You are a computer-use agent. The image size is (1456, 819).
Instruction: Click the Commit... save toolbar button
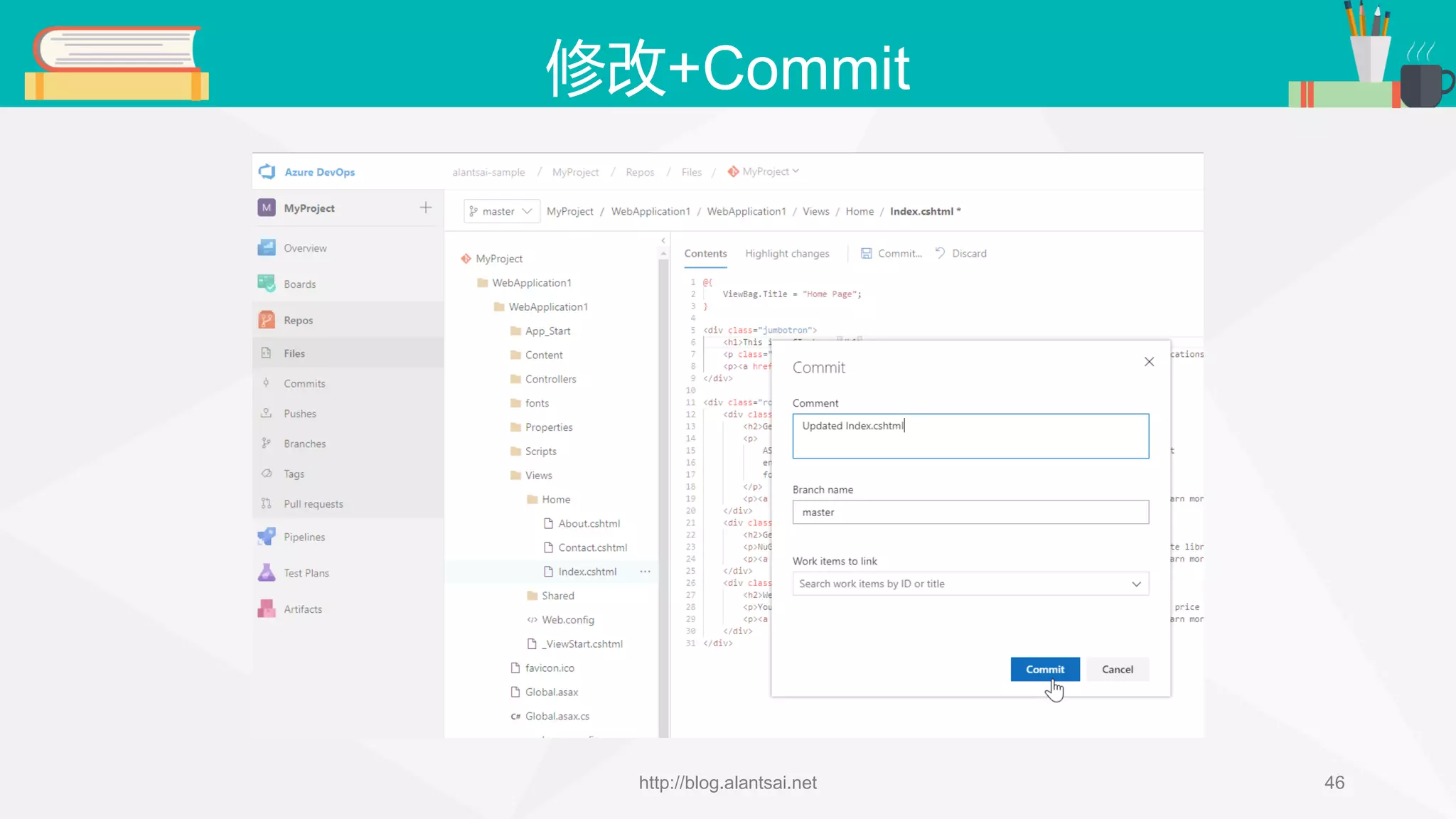892,253
